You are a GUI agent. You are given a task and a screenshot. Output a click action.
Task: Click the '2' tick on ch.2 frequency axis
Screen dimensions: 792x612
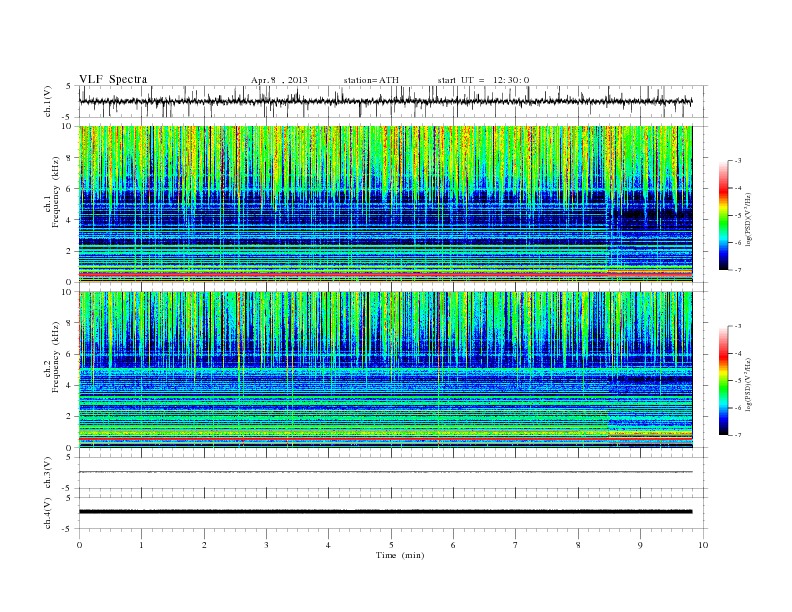point(70,417)
